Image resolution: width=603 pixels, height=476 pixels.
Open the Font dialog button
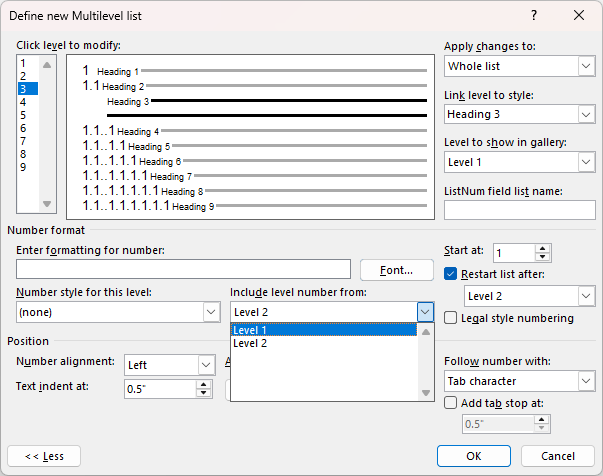click(x=396, y=270)
